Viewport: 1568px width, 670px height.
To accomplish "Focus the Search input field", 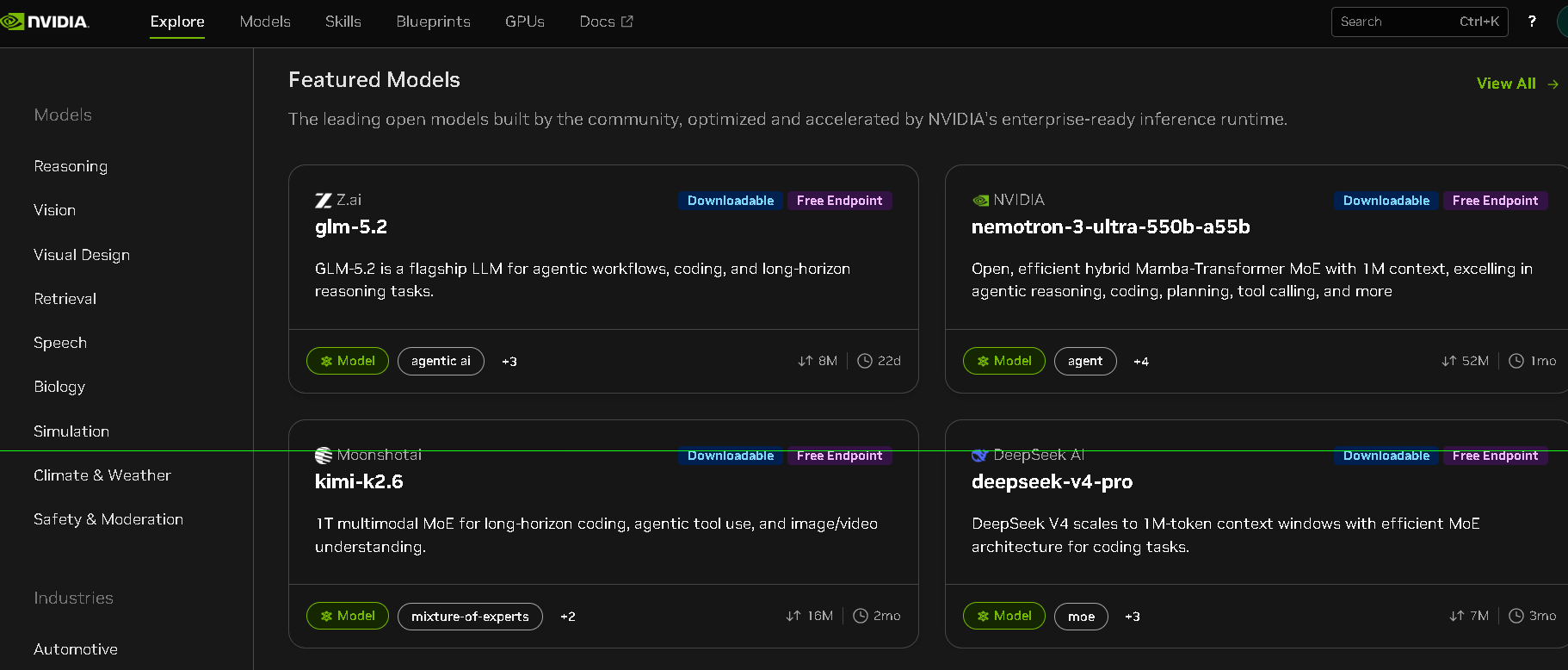I will tap(1420, 22).
